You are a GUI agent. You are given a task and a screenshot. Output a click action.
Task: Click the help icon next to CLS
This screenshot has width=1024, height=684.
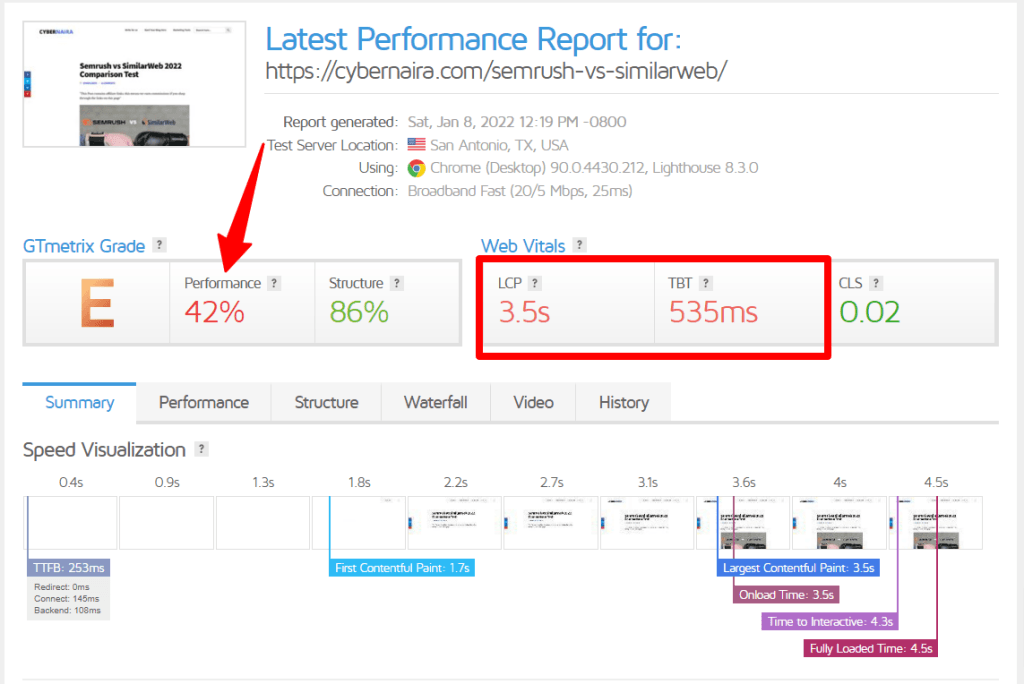[876, 283]
